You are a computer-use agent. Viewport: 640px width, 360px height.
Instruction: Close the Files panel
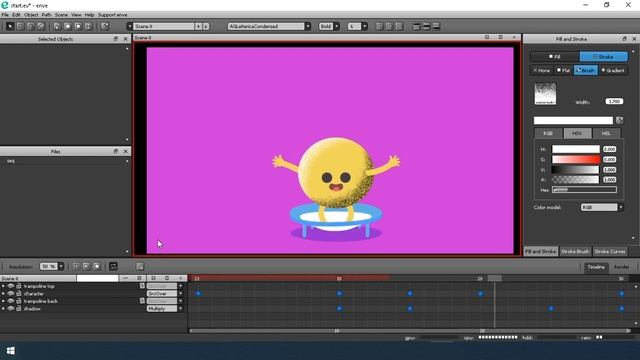[125, 151]
